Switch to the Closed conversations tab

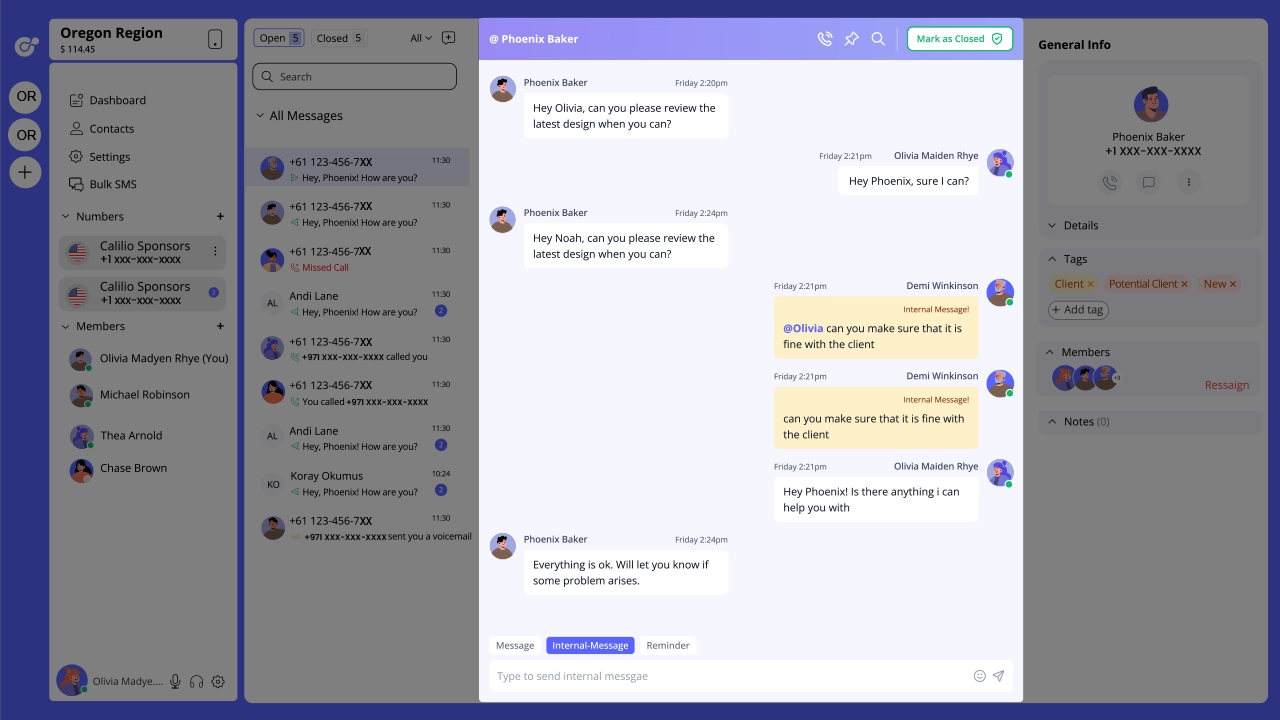[339, 38]
